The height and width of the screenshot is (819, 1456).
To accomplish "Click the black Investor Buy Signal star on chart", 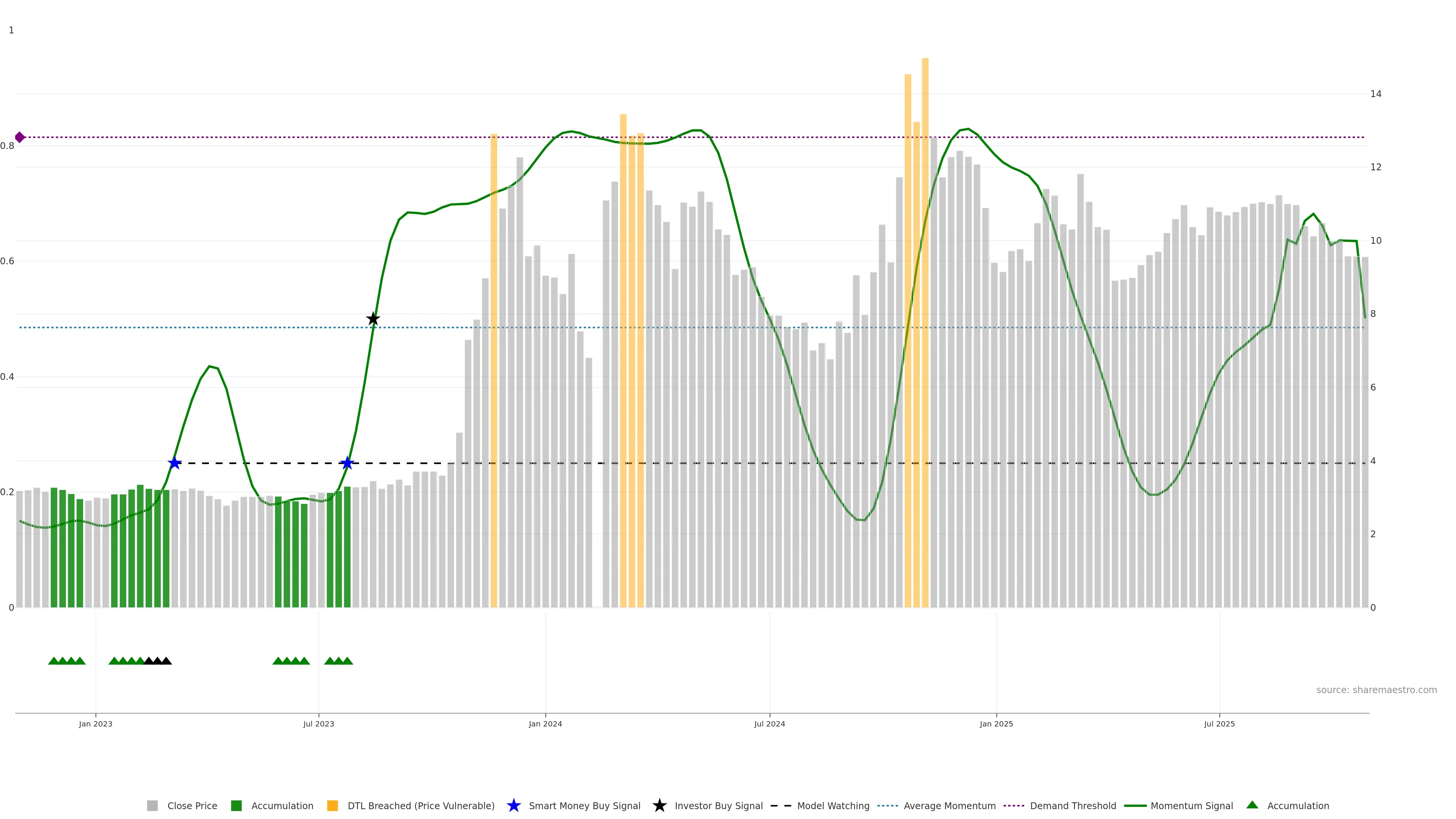I will point(372,319).
